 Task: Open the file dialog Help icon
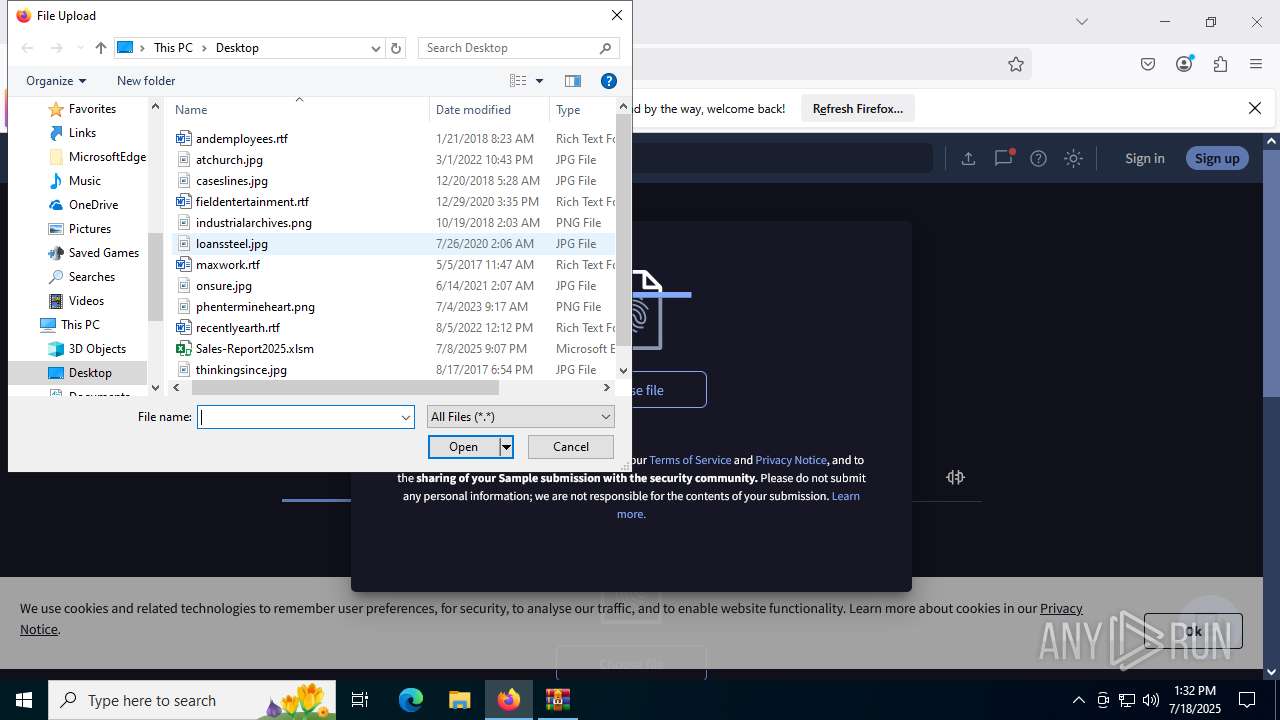coord(608,81)
